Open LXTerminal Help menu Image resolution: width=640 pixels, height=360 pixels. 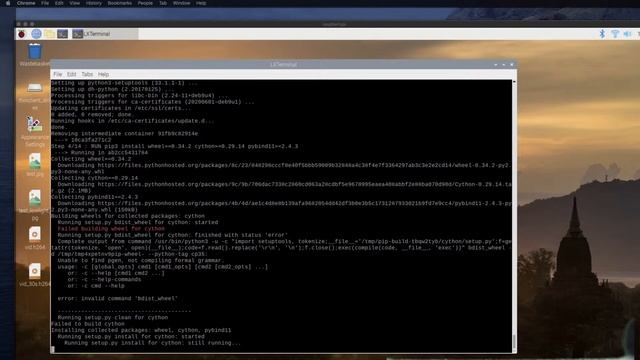tap(103, 74)
